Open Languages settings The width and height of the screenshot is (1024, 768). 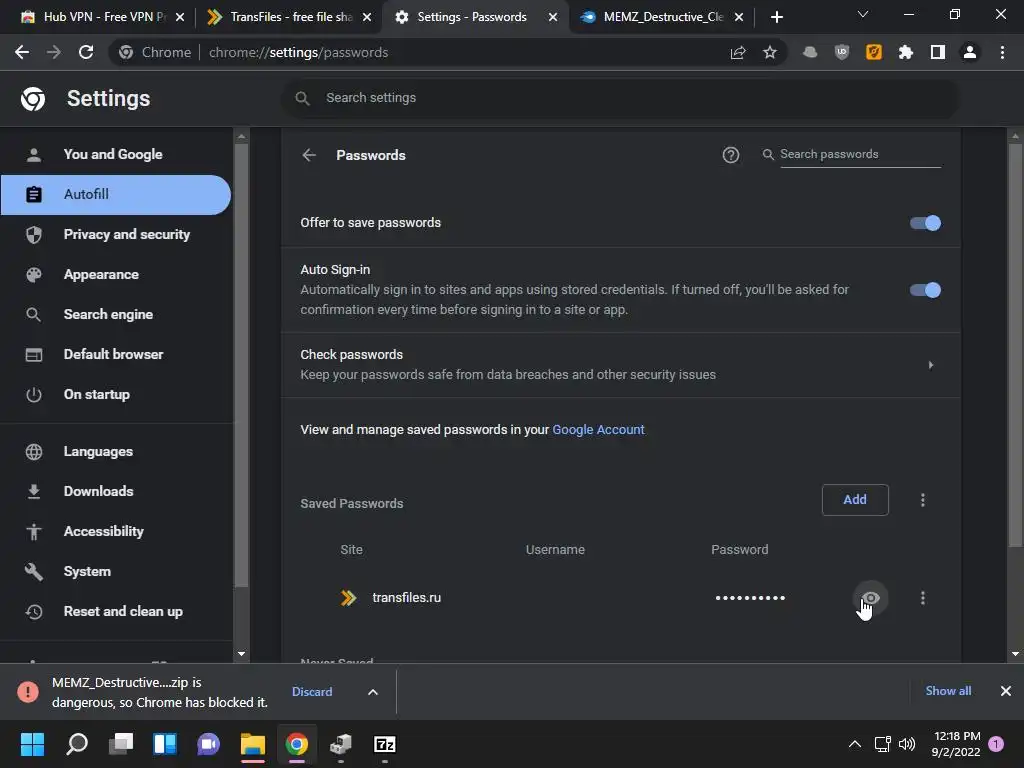click(116, 451)
